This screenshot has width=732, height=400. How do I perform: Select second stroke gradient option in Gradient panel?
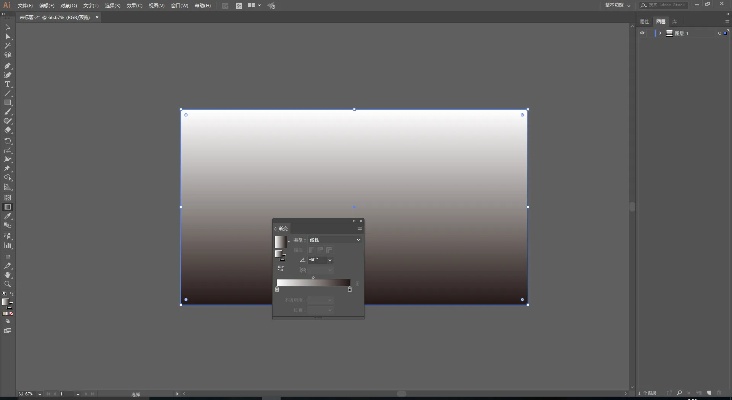coord(320,250)
